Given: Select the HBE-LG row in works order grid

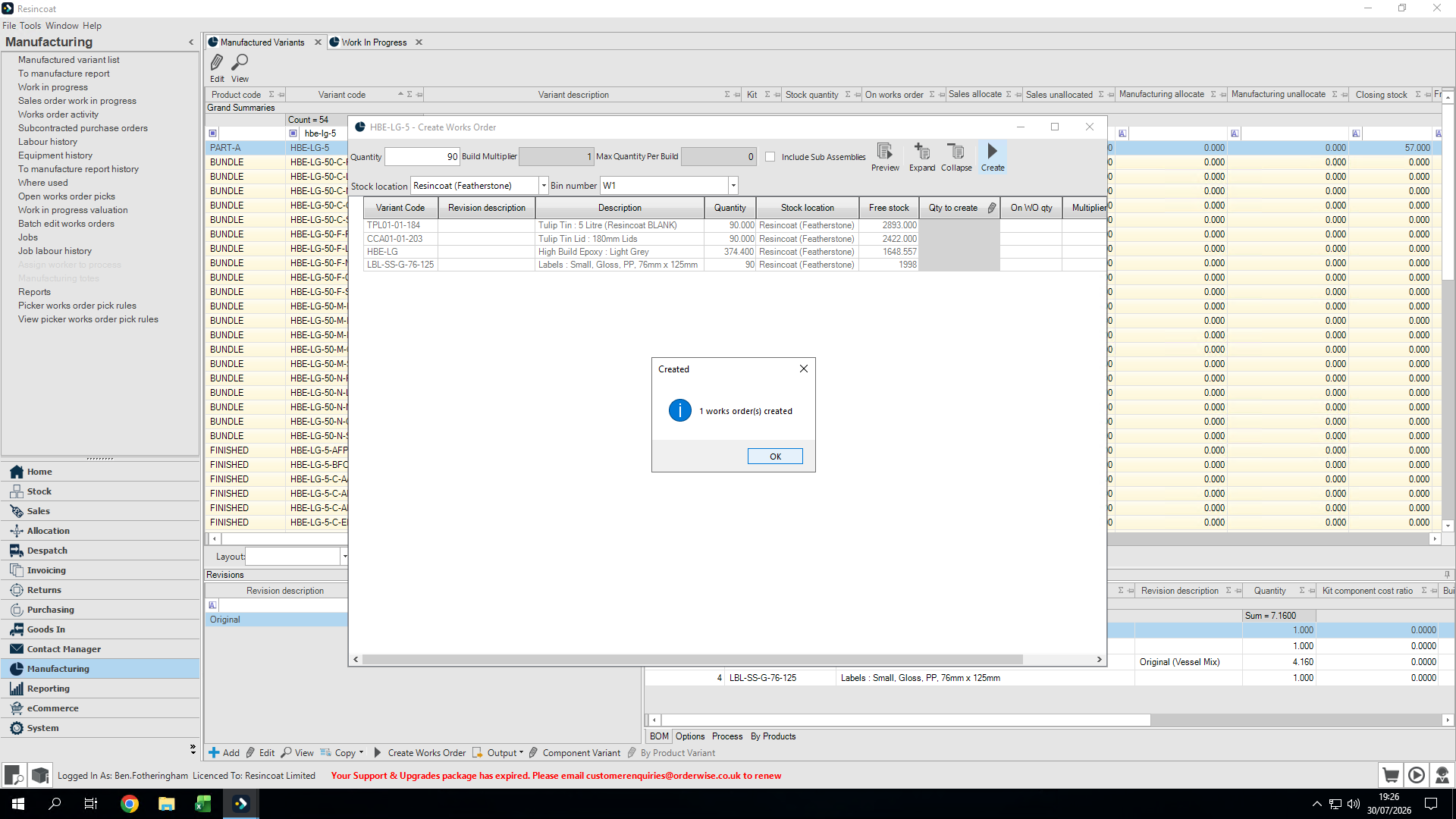Looking at the screenshot, I should [x=734, y=252].
